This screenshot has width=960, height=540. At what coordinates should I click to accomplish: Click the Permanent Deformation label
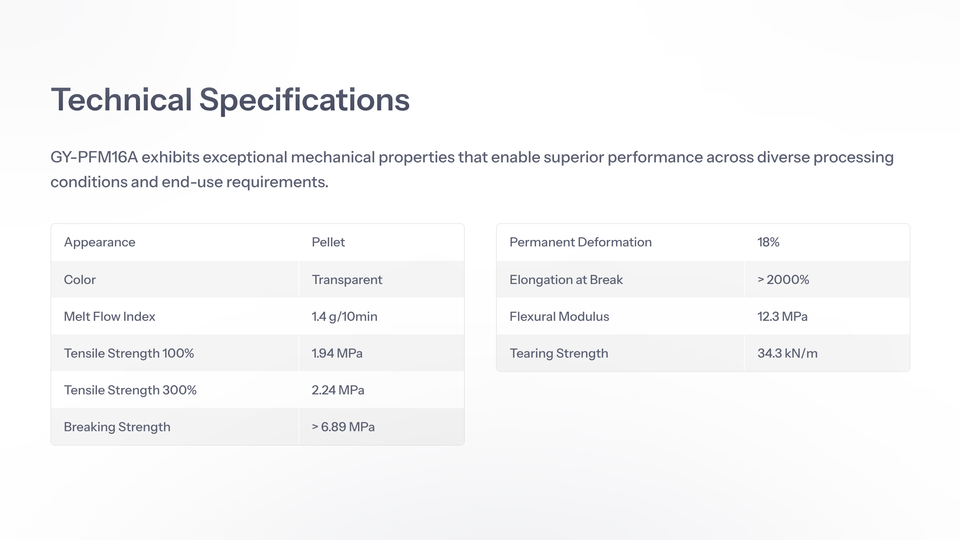[580, 242]
